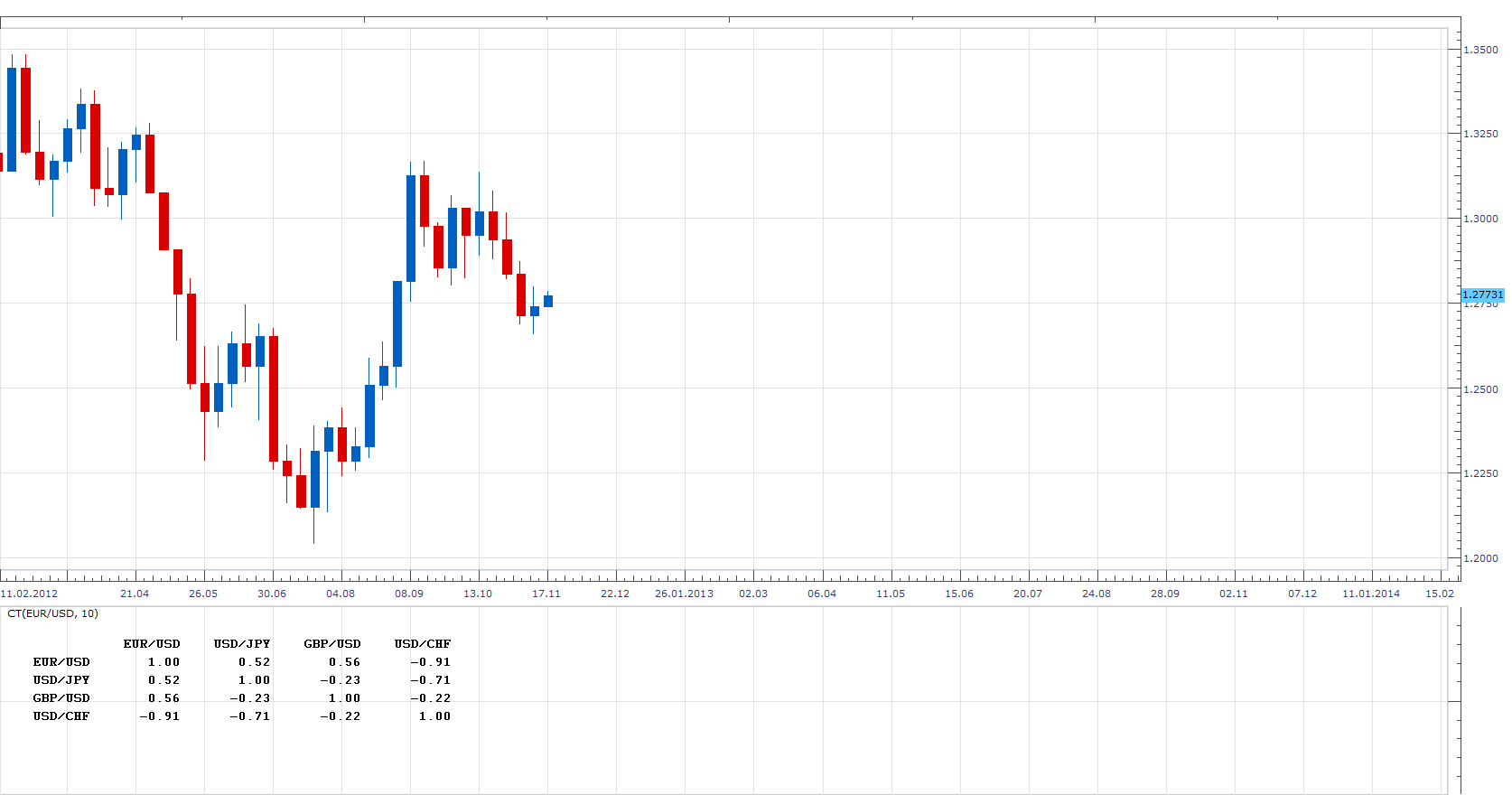Click the EUR/USD row label in correlation table

61,662
